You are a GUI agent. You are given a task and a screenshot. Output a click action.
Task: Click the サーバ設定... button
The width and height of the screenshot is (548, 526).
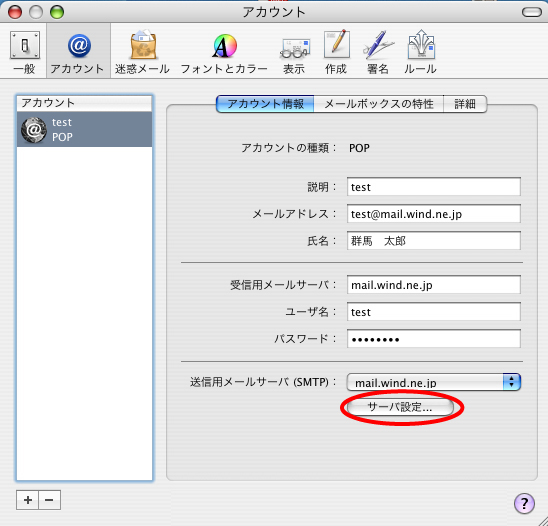400,407
